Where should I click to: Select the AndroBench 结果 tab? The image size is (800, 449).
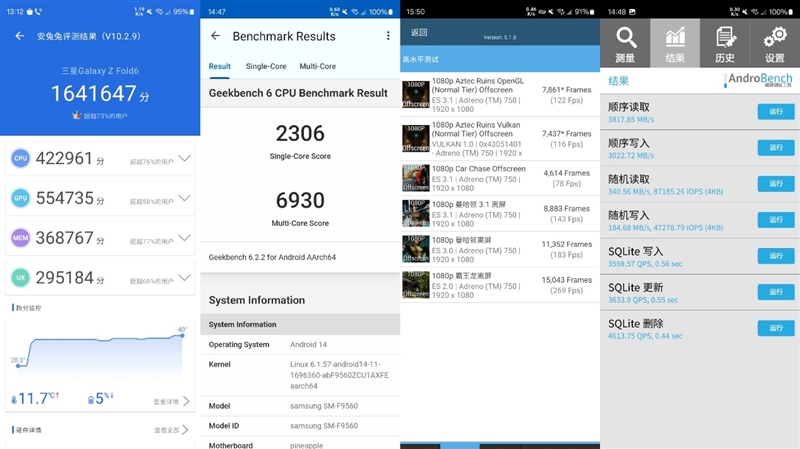[x=675, y=43]
